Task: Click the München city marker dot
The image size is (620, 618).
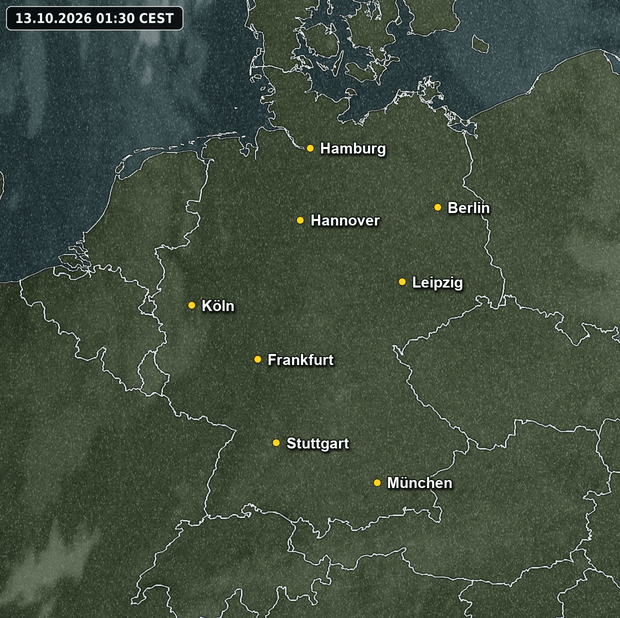Action: point(377,483)
